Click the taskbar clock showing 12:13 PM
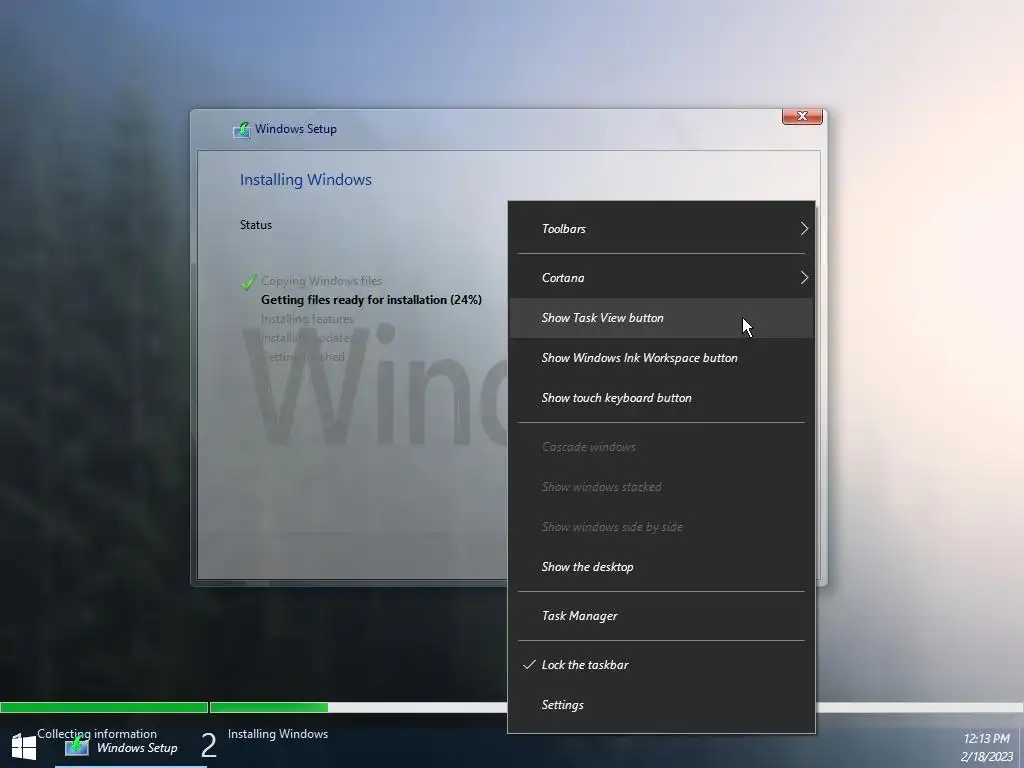Screen dimensions: 1024x768 (986, 739)
